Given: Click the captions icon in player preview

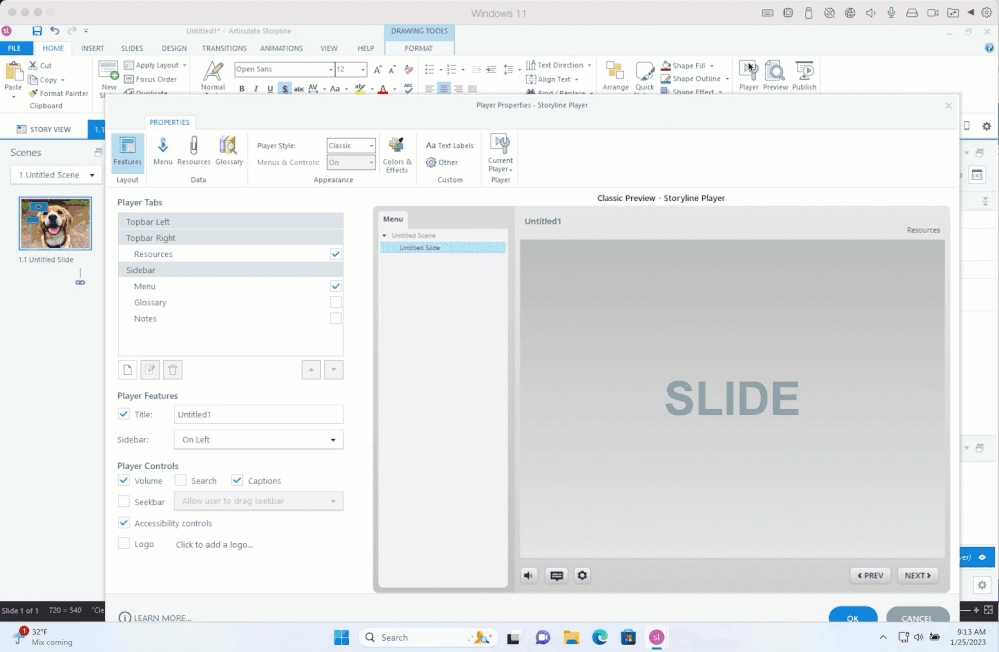Looking at the screenshot, I should coord(557,575).
